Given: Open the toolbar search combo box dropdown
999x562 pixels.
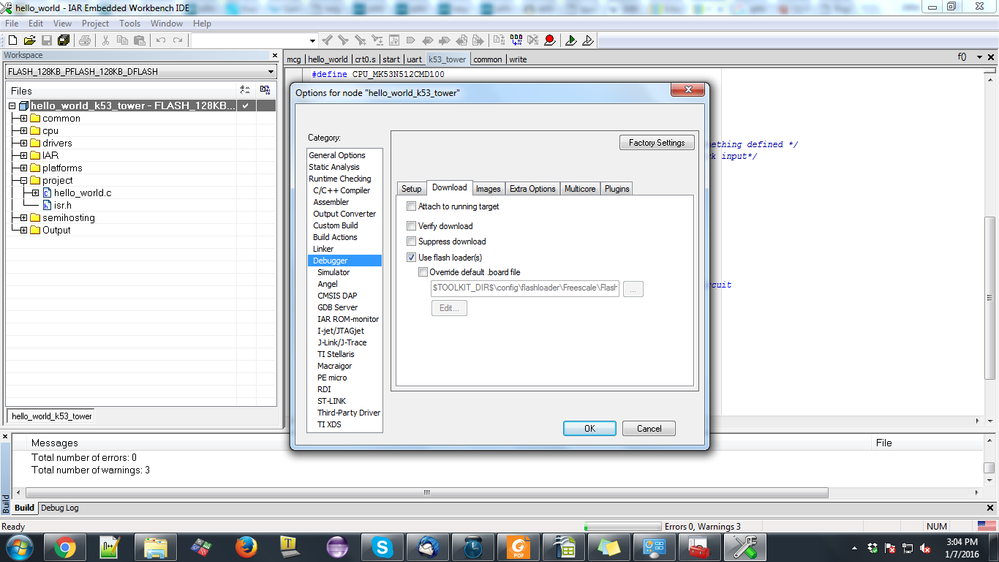Looking at the screenshot, I should point(312,40).
